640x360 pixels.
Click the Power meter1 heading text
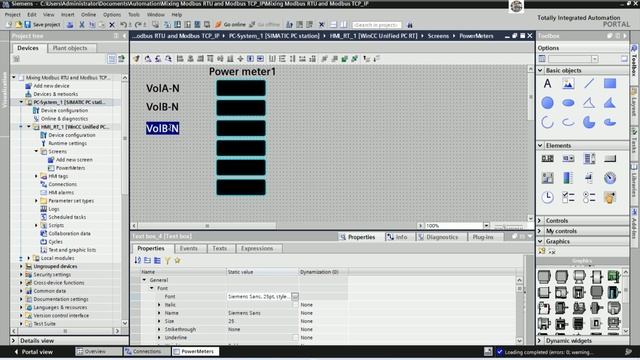242,71
